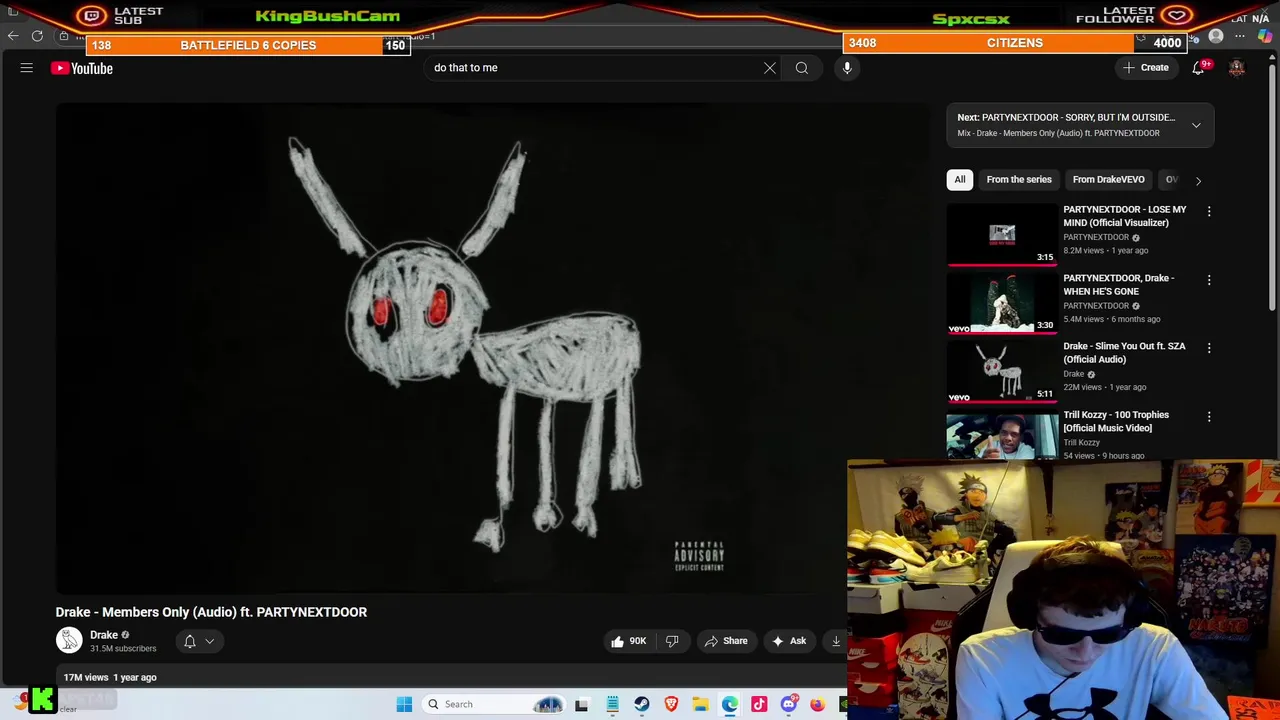The height and width of the screenshot is (720, 1280).
Task: Open options for 100 Trophies video
Action: [1209, 416]
